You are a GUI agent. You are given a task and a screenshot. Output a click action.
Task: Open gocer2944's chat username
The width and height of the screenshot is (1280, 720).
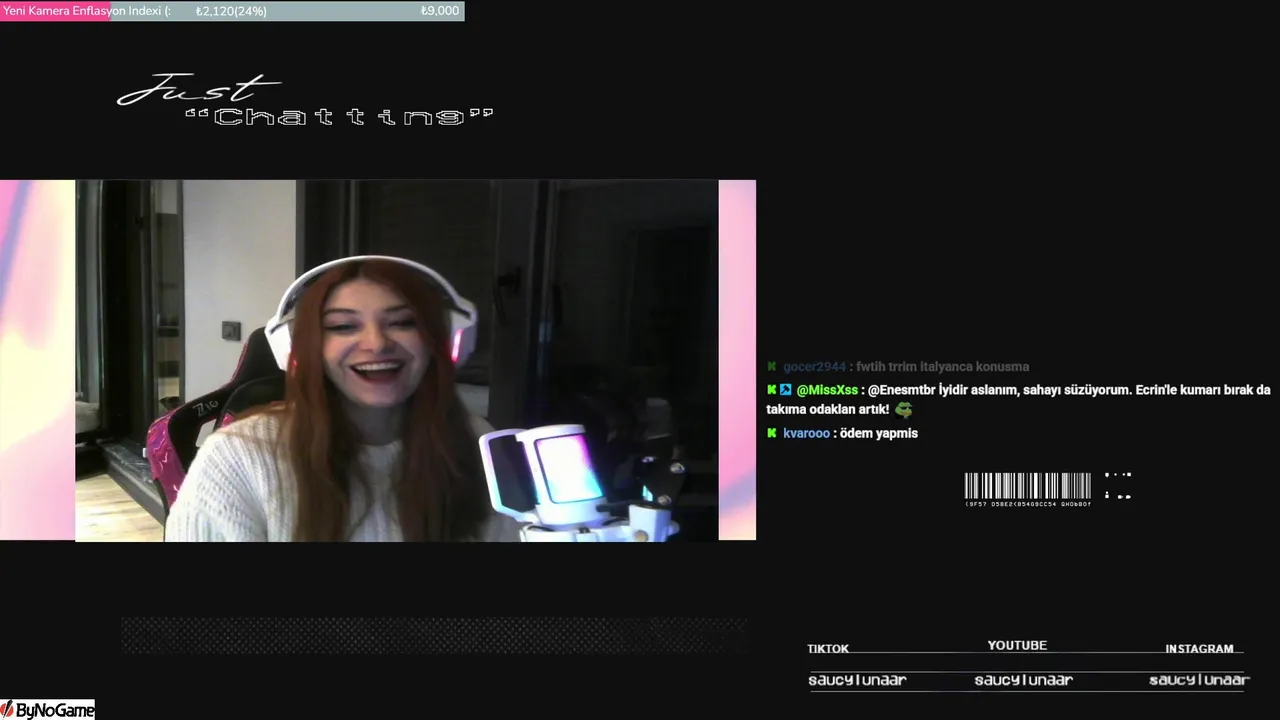pyautogui.click(x=815, y=367)
